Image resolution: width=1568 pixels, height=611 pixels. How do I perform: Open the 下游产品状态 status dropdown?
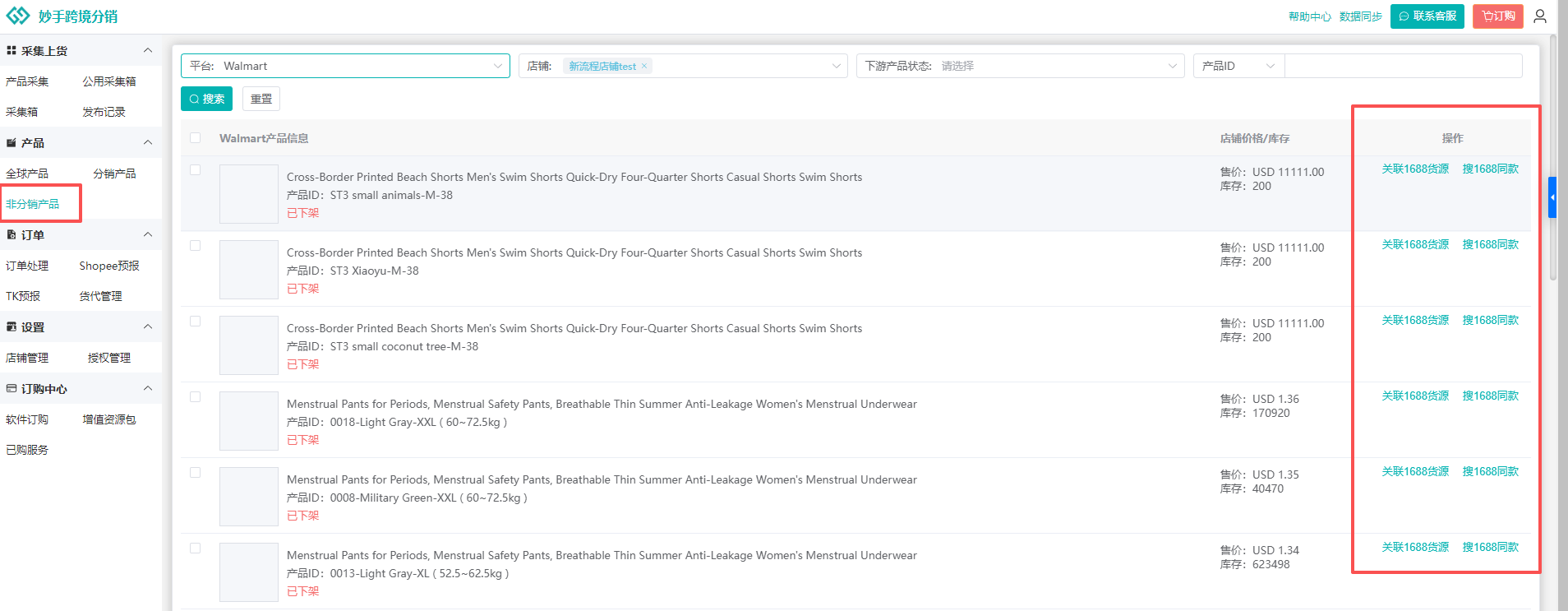[1020, 66]
